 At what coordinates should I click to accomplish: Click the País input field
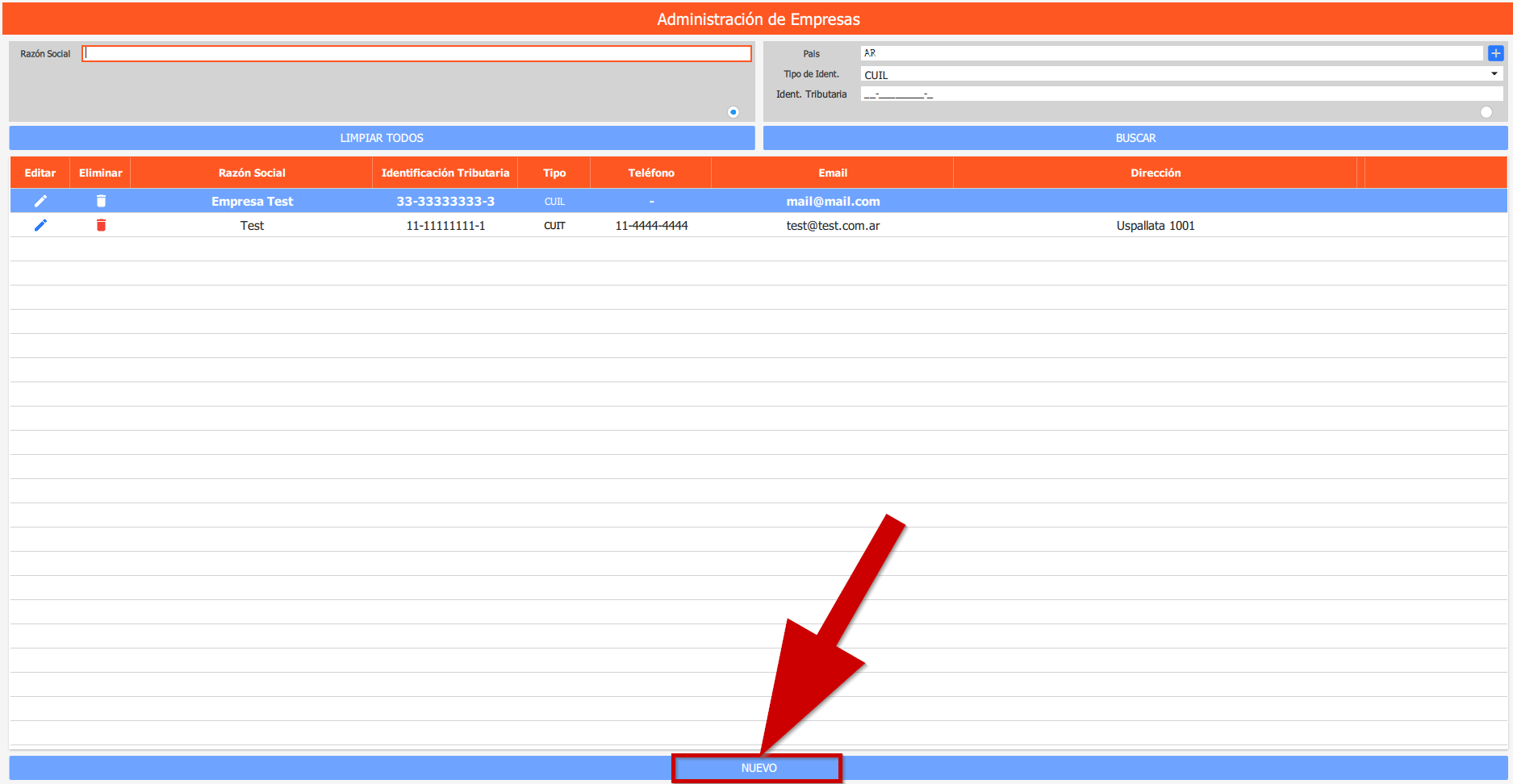click(1170, 53)
